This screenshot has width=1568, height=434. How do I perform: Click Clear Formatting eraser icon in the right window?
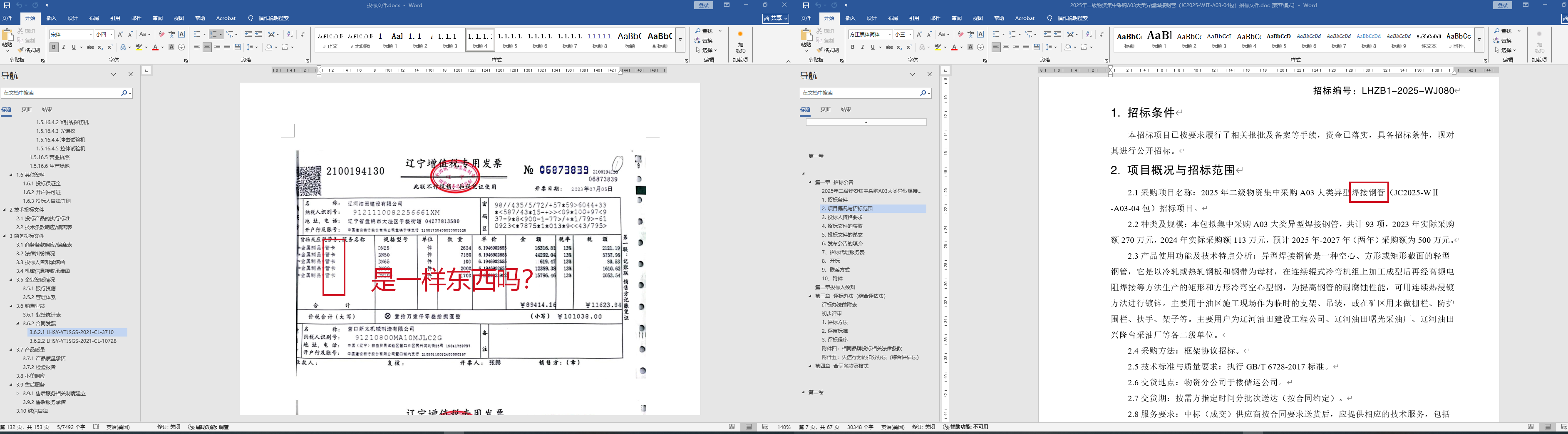(x=960, y=35)
